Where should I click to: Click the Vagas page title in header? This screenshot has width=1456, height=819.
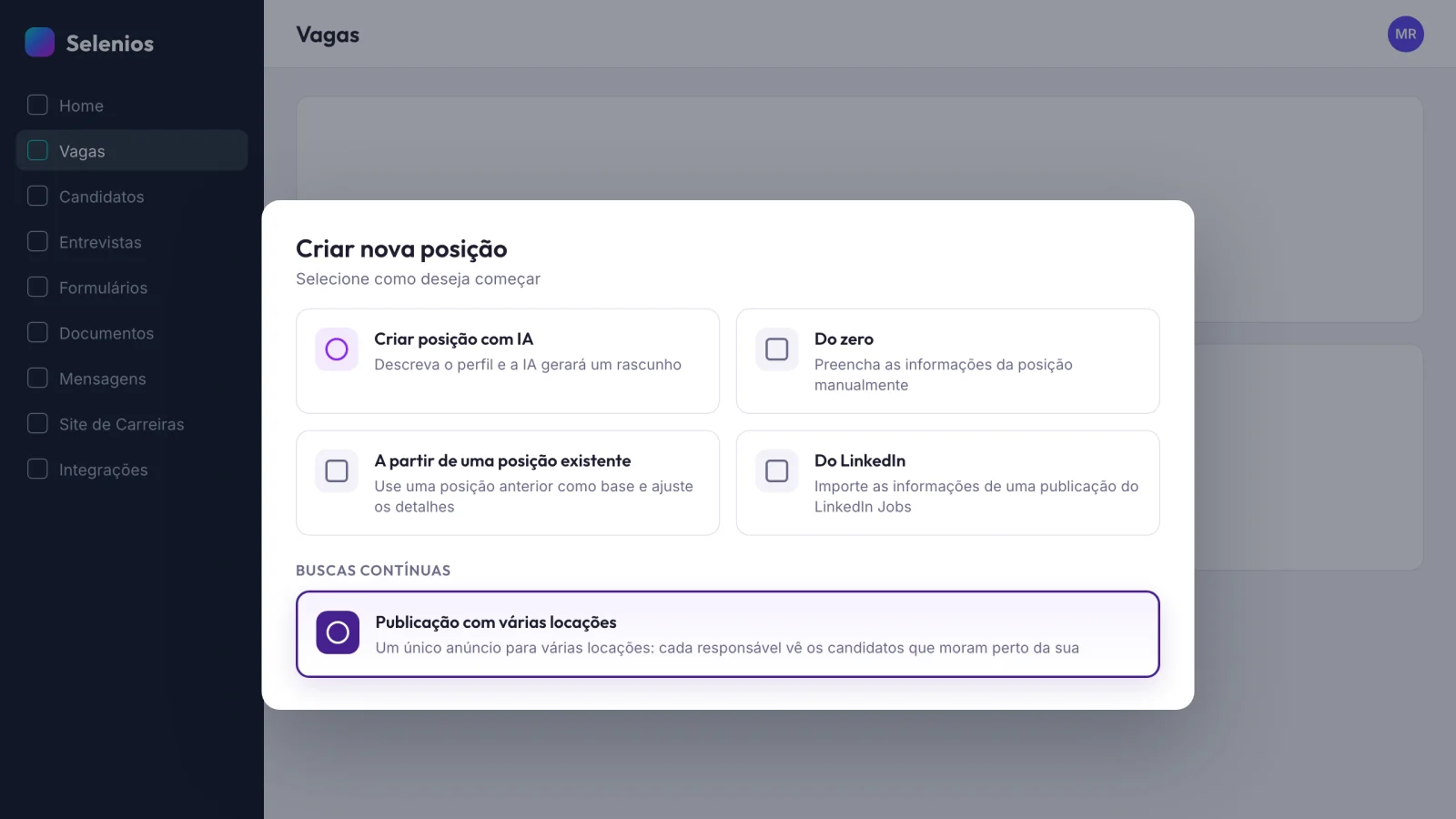click(x=328, y=35)
